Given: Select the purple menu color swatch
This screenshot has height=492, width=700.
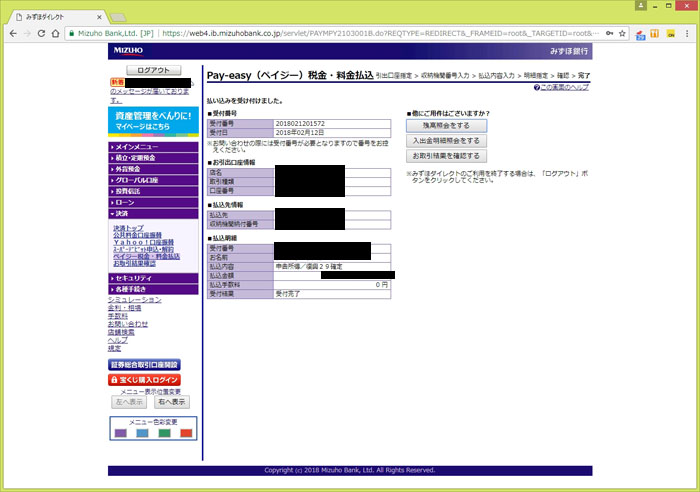Looking at the screenshot, I should [121, 433].
